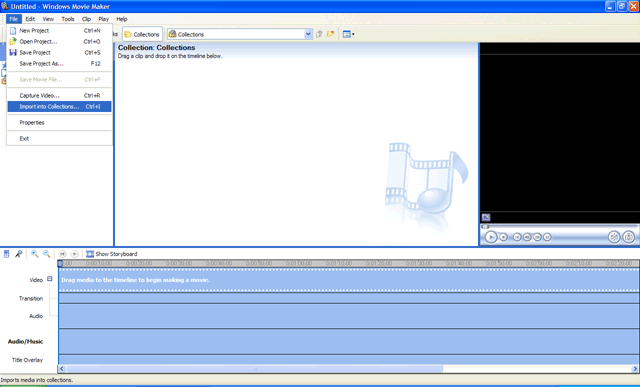Choose Open Project from the File menu

pos(59,42)
